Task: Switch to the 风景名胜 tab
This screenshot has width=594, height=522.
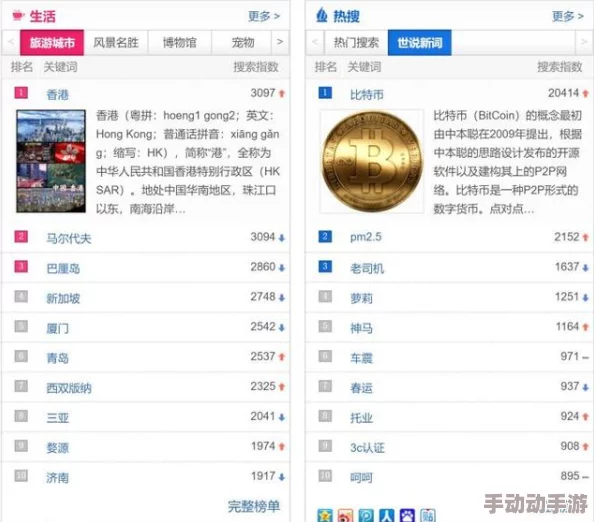Action: (x=116, y=42)
